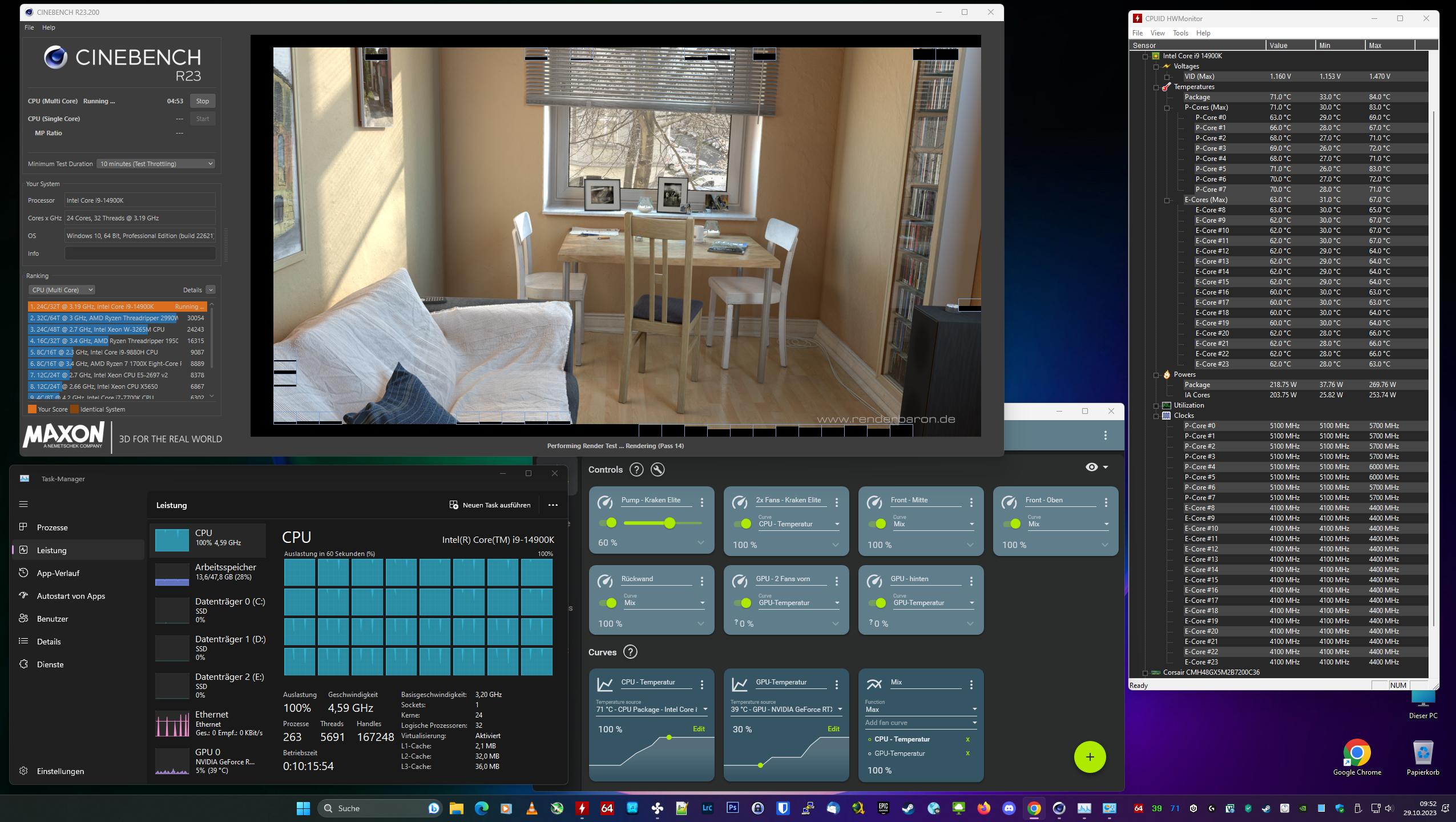
Task: Open Einstellungen in Task Manager sidebar
Action: (60, 771)
